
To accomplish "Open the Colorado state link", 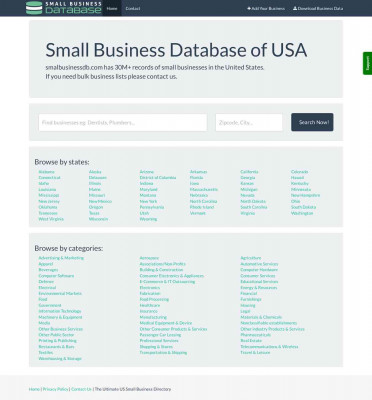I will [299, 172].
